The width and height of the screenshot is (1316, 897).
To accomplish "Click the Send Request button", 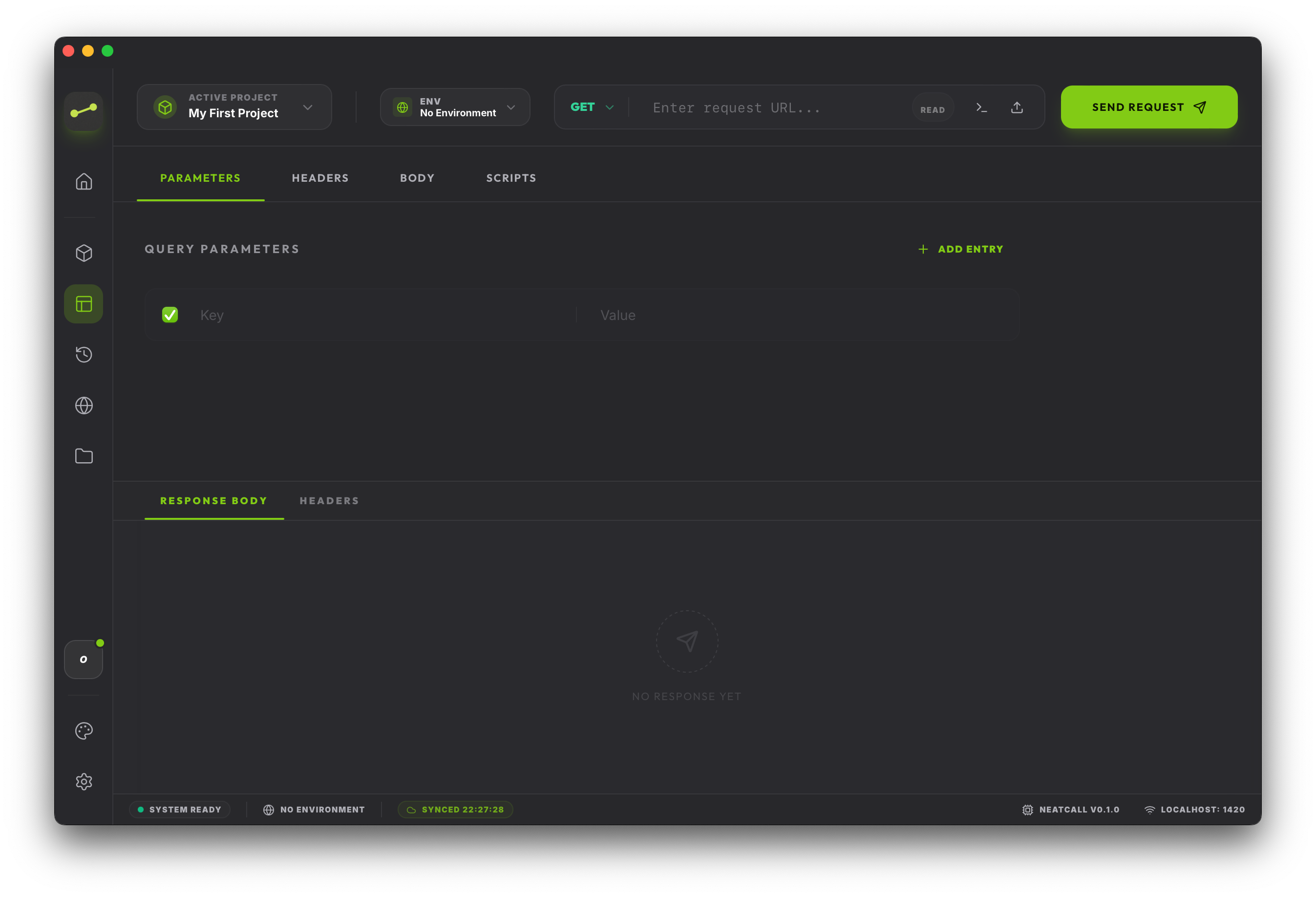I will coord(1148,107).
